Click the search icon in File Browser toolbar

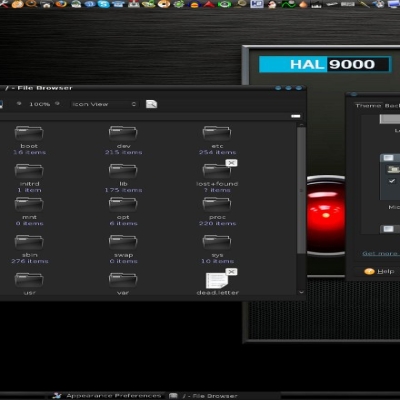point(151,104)
